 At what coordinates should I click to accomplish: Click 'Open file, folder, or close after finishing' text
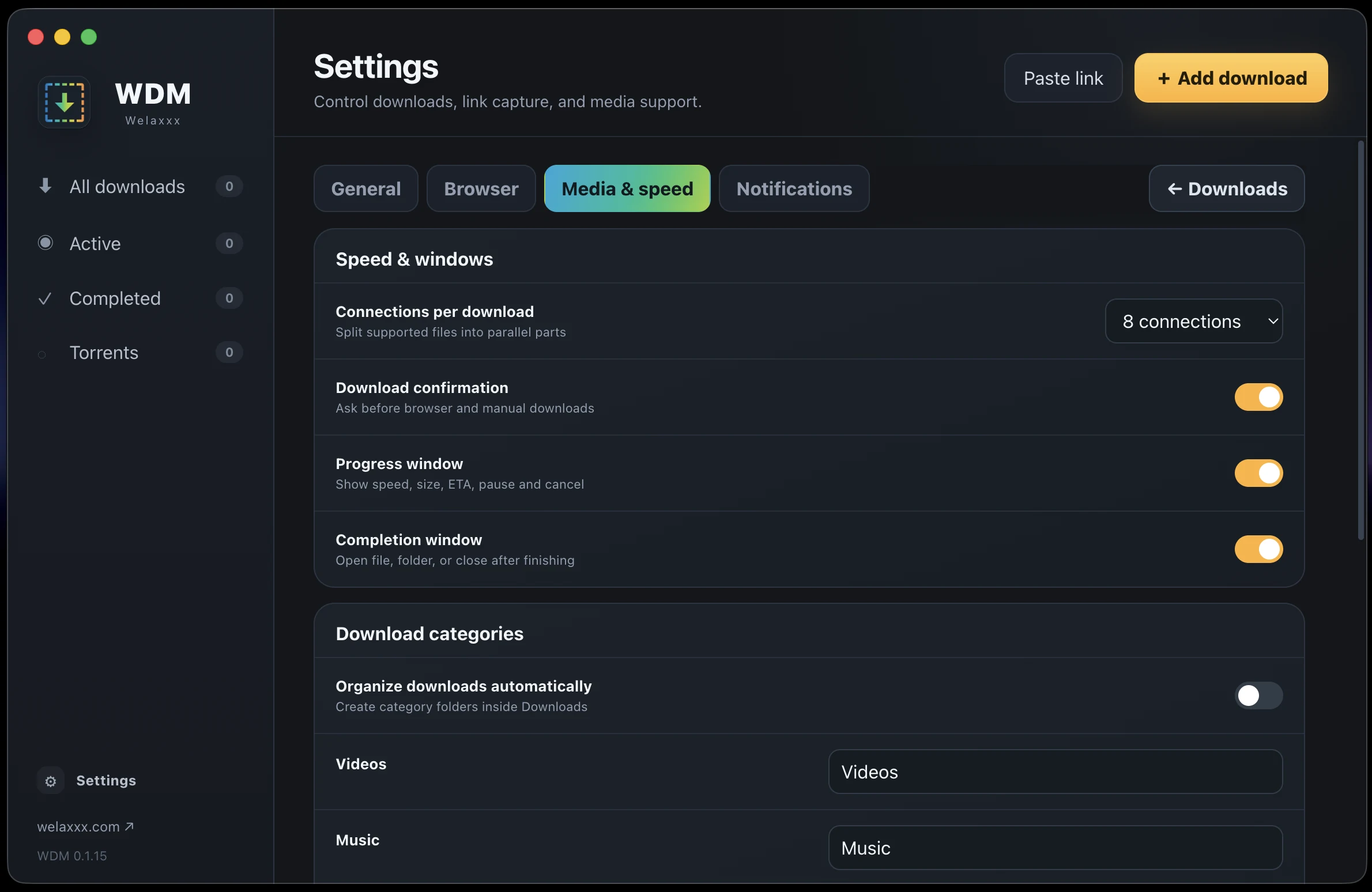[x=455, y=560]
